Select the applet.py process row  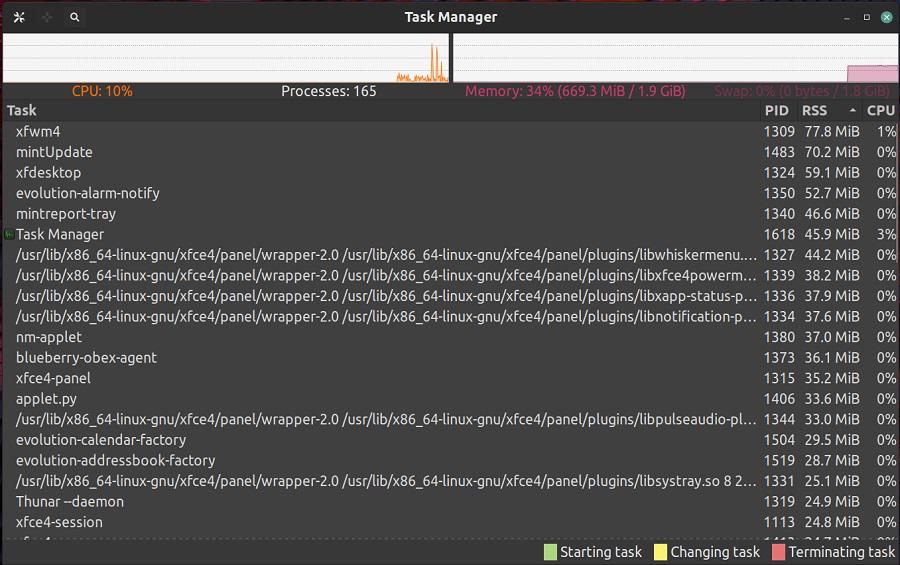(x=450, y=399)
